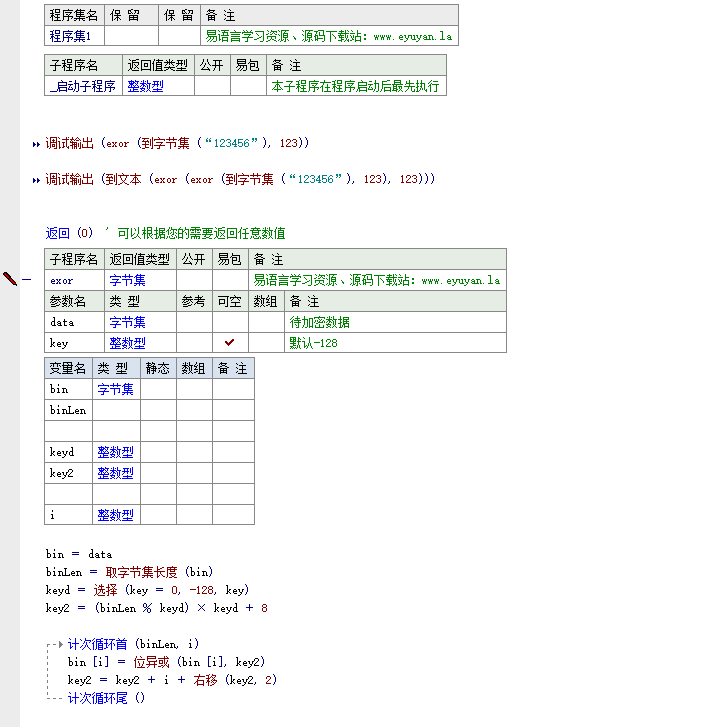Toggle the 可空 cell for data parameter
The height and width of the screenshot is (727, 708).
230,322
